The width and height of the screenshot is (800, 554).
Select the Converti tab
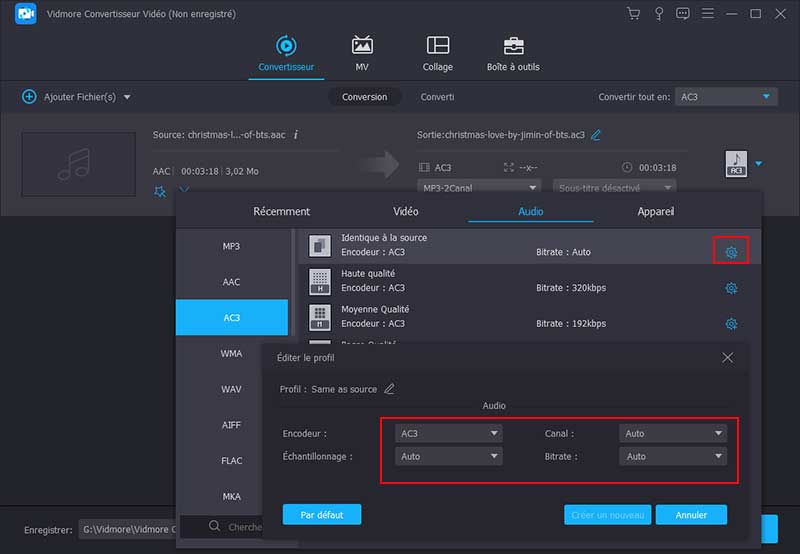pyautogui.click(x=437, y=97)
